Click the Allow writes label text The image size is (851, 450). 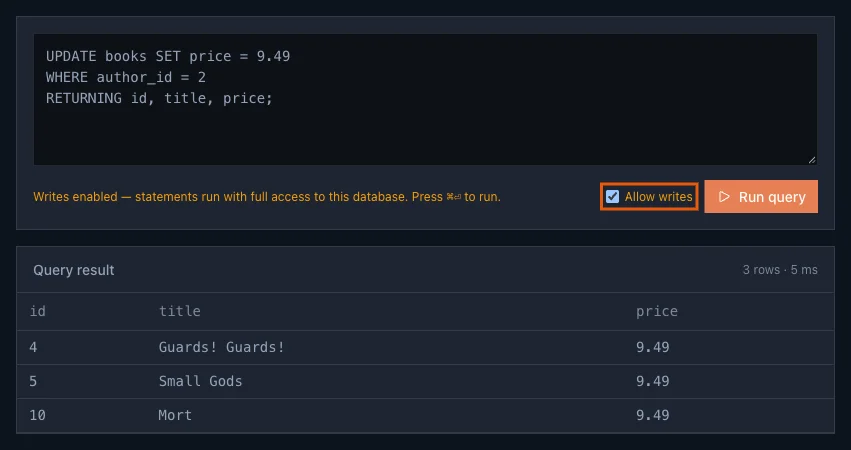pyautogui.click(x=658, y=197)
